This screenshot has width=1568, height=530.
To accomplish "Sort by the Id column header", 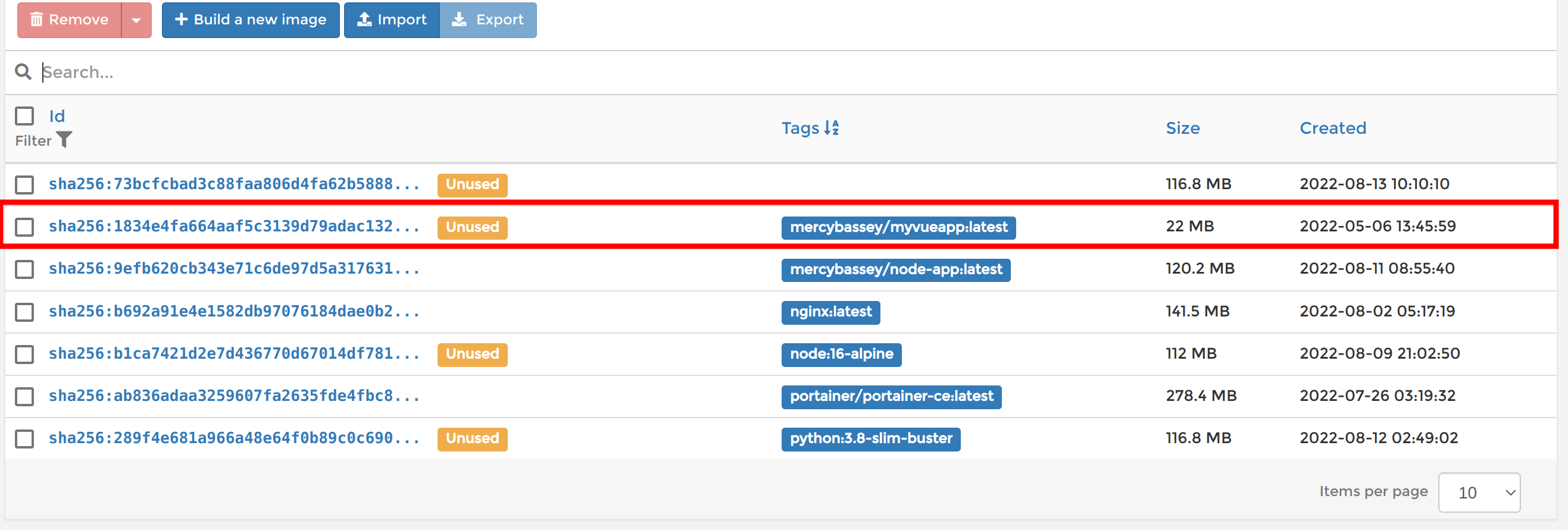I will click(57, 115).
